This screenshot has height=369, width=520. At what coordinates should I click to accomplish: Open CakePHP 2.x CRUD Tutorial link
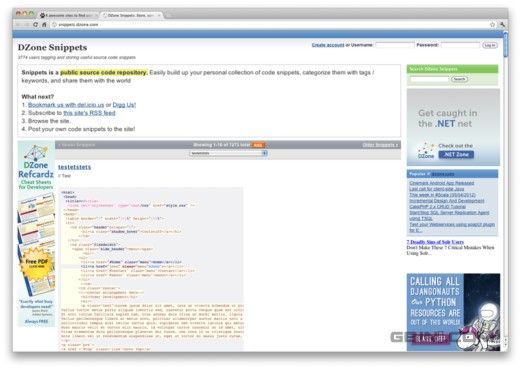pos(438,207)
